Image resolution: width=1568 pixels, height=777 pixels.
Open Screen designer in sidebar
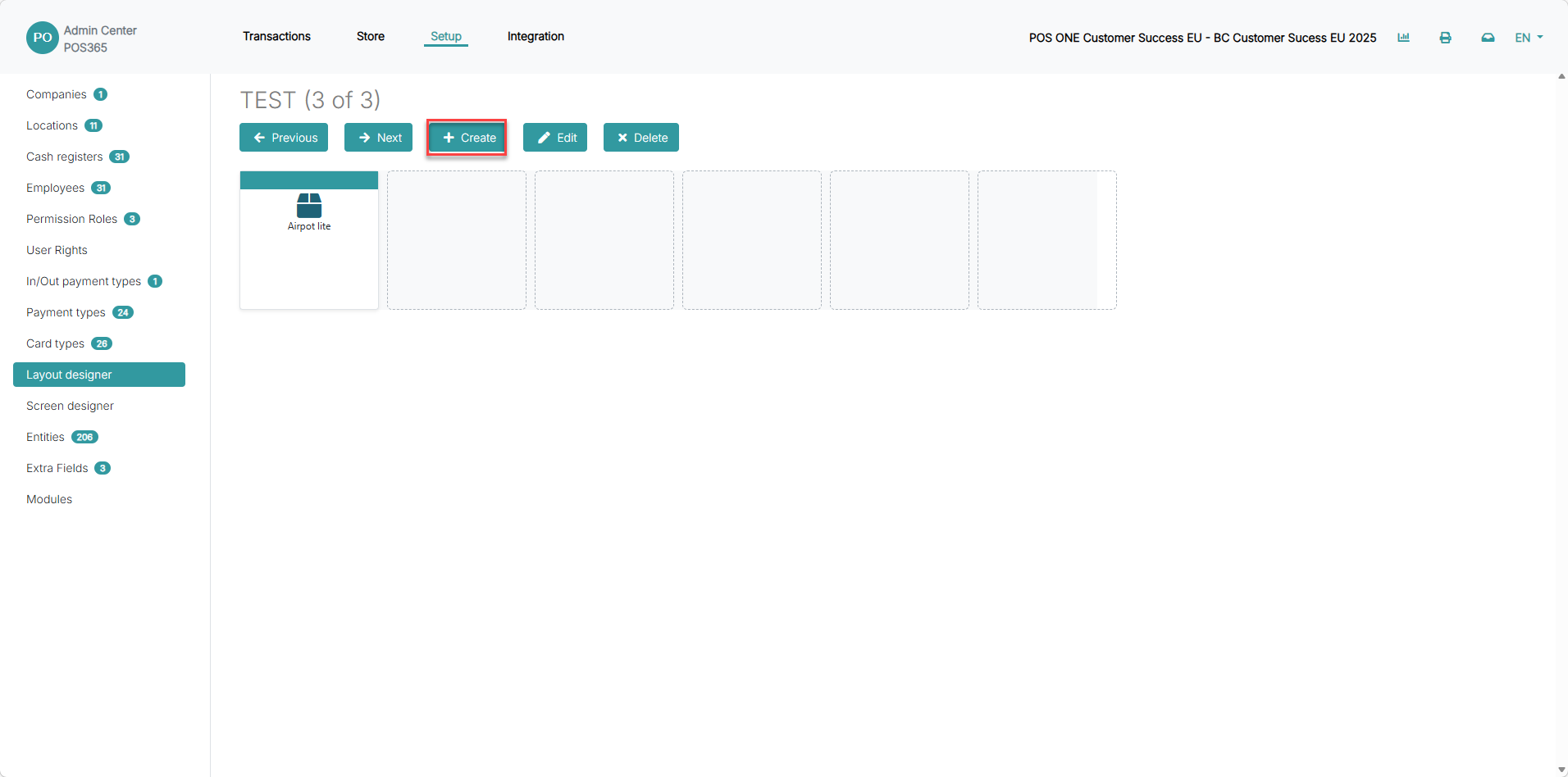click(70, 406)
